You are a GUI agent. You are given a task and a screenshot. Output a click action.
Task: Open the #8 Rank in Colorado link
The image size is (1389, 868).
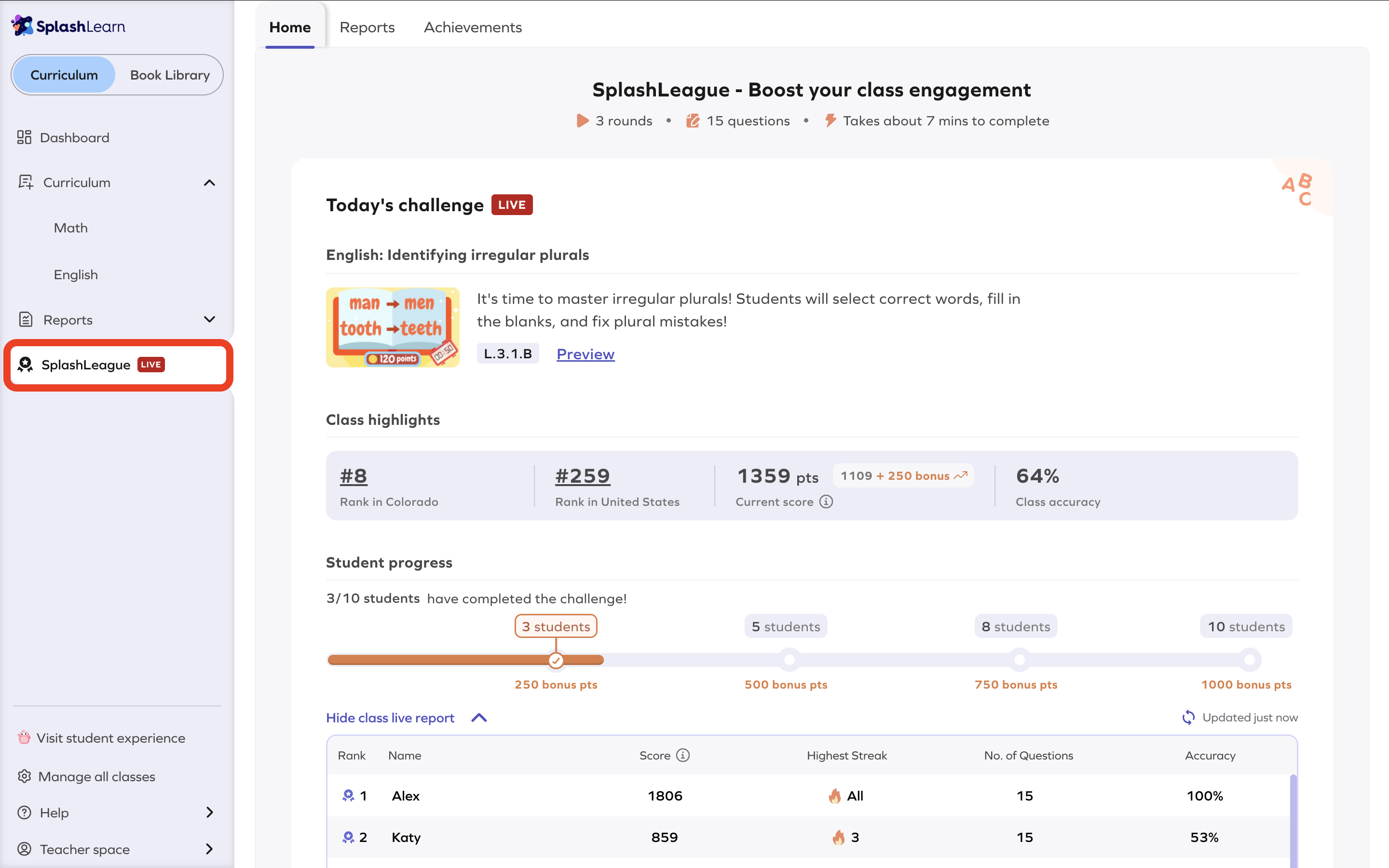[x=354, y=475]
